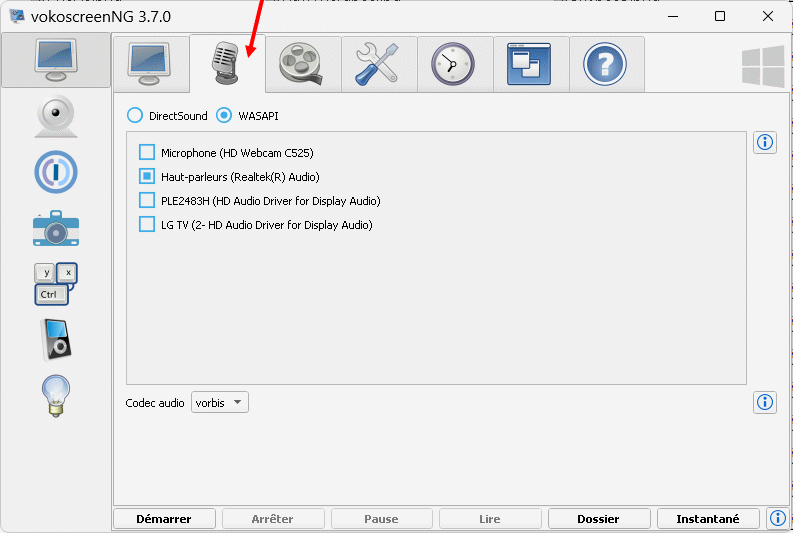This screenshot has width=793, height=533.
Task: Switch to the monitor screen tab
Action: pyautogui.click(x=151, y=64)
